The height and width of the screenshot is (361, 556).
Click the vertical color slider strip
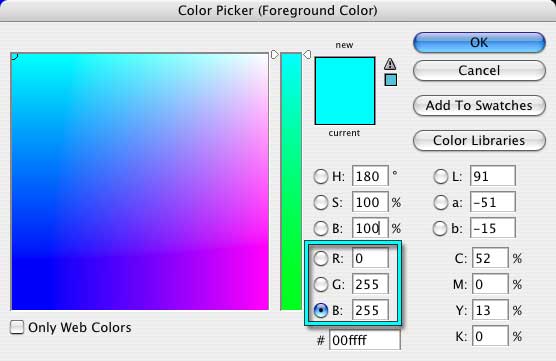[x=291, y=181]
